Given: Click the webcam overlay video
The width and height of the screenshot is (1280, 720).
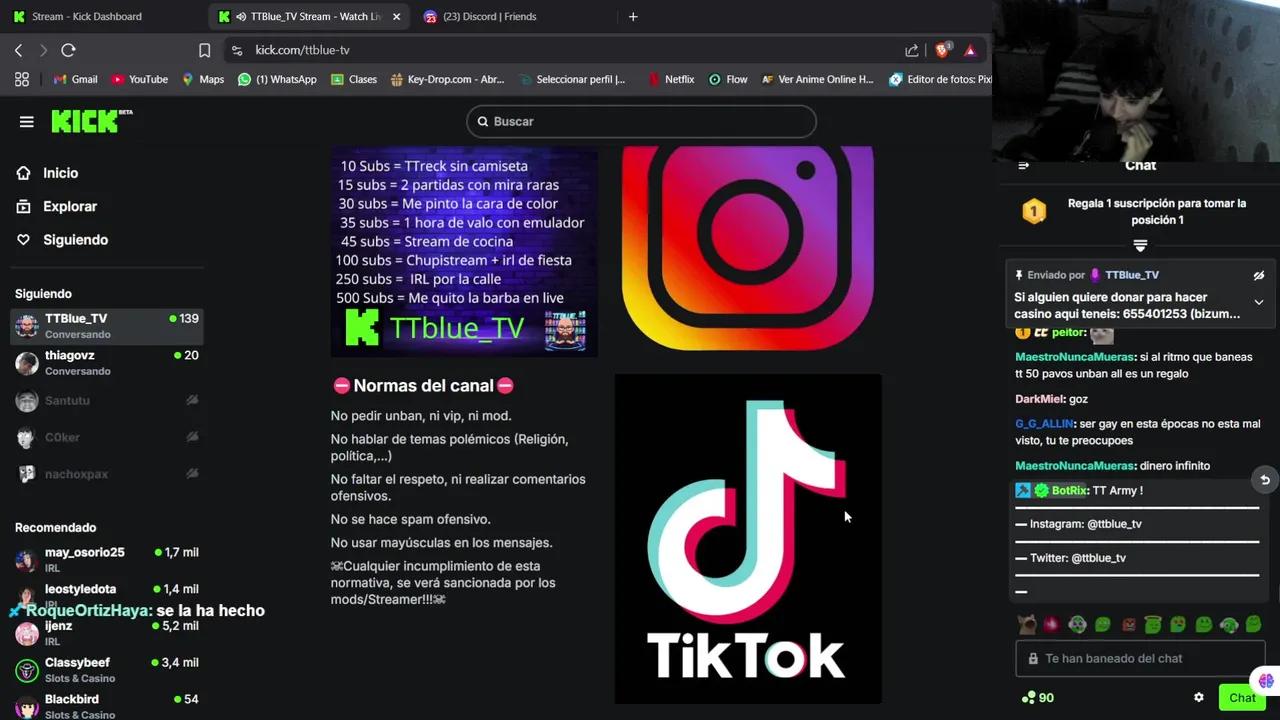Looking at the screenshot, I should pos(1136,80).
